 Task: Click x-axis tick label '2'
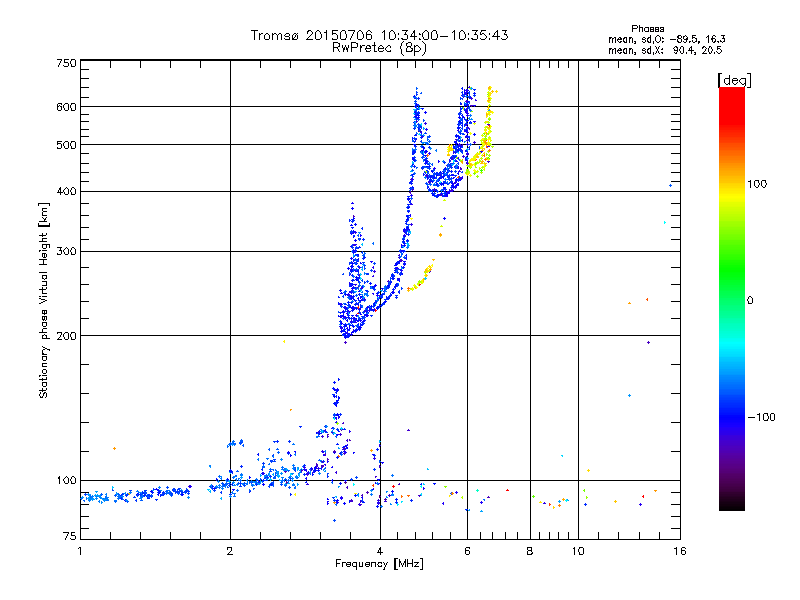230,551
